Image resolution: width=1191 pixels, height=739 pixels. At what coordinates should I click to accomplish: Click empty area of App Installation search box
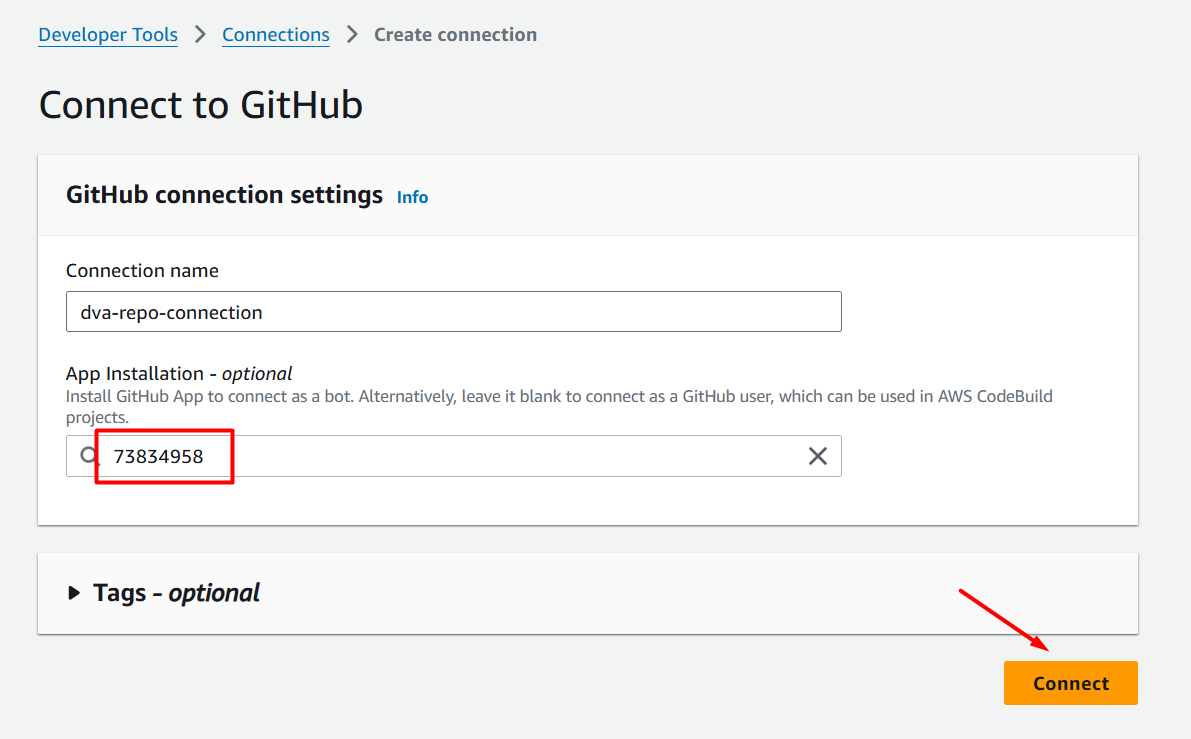tap(500, 456)
